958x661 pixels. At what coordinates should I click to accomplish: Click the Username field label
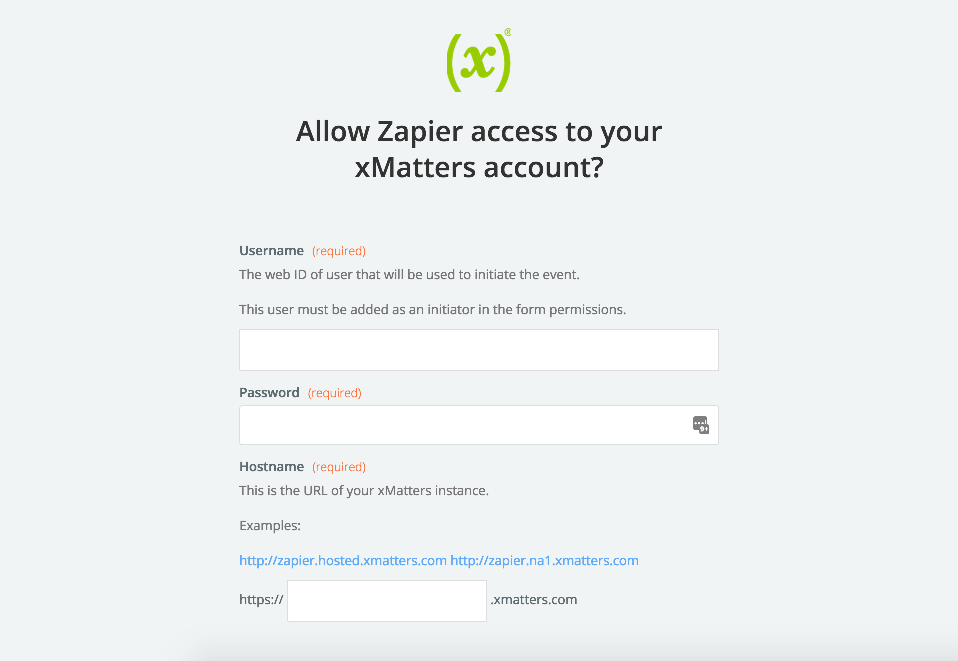271,250
